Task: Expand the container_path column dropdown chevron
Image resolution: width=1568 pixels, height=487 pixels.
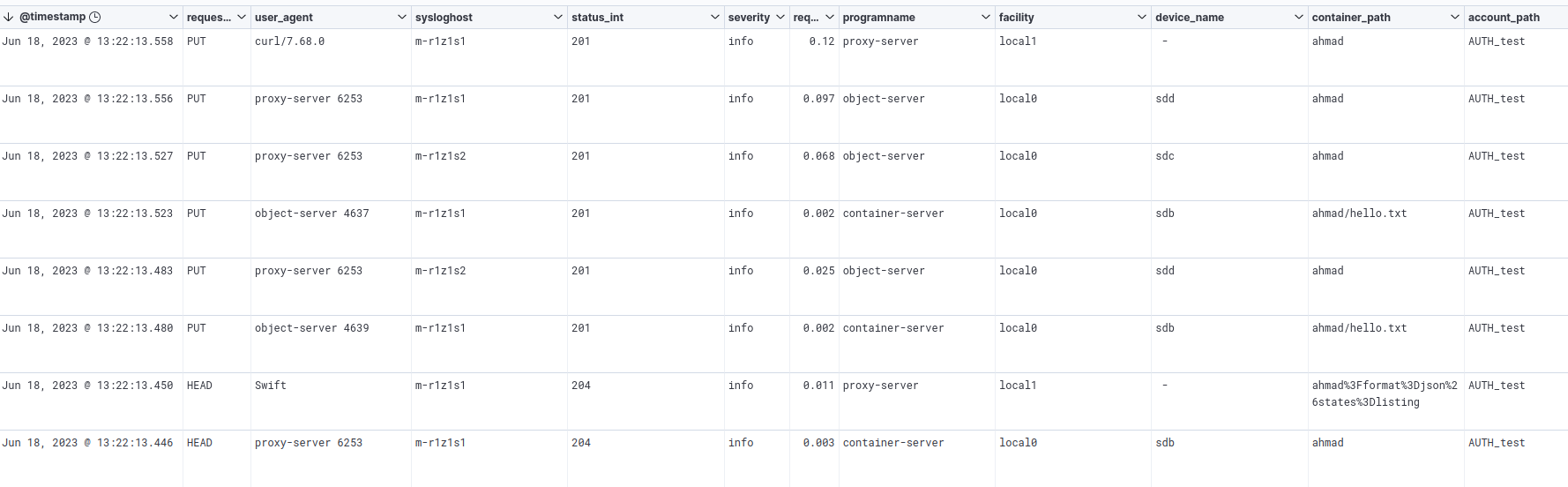Action: 1455,17
